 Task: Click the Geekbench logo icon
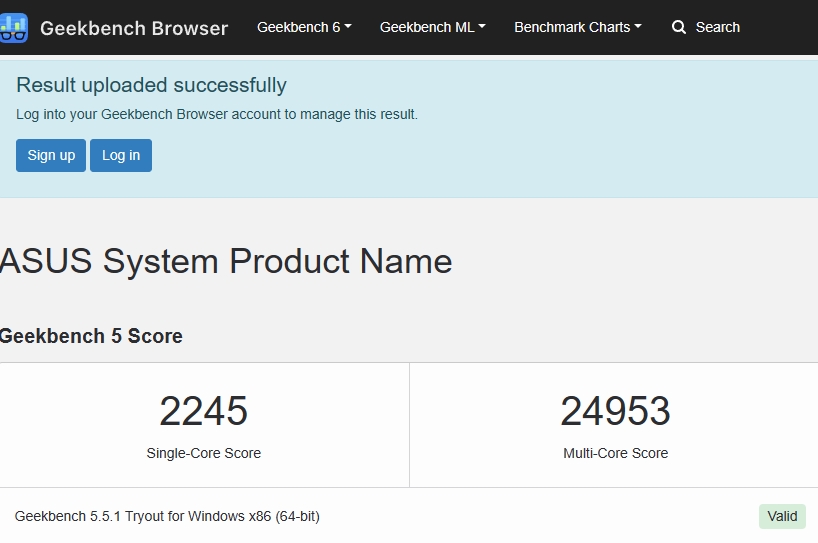click(x=14, y=28)
